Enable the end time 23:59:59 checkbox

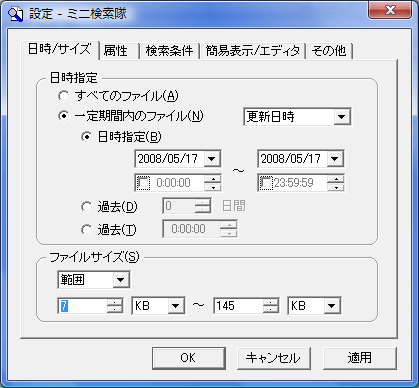click(266, 183)
